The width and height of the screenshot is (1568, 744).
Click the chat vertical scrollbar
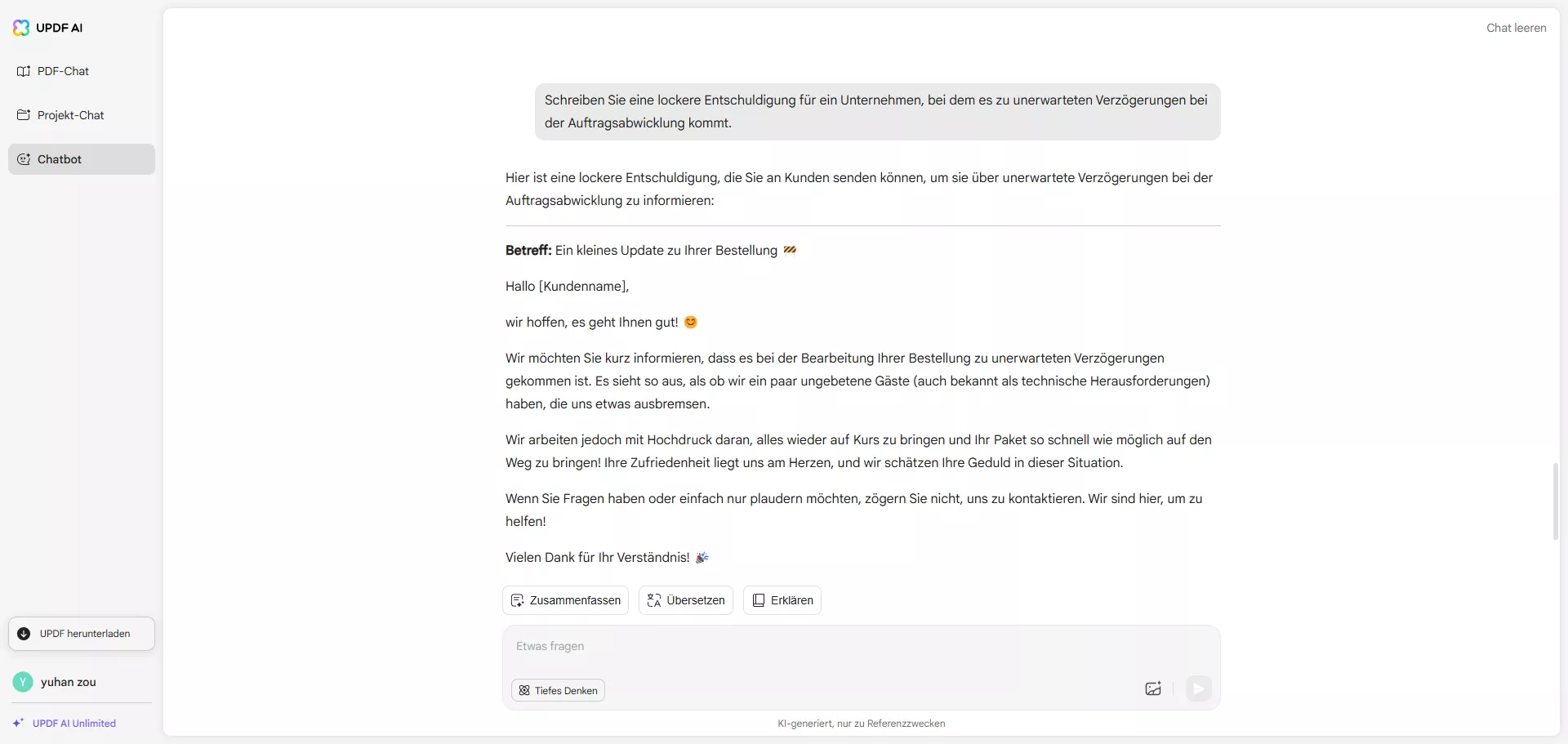click(x=1555, y=501)
